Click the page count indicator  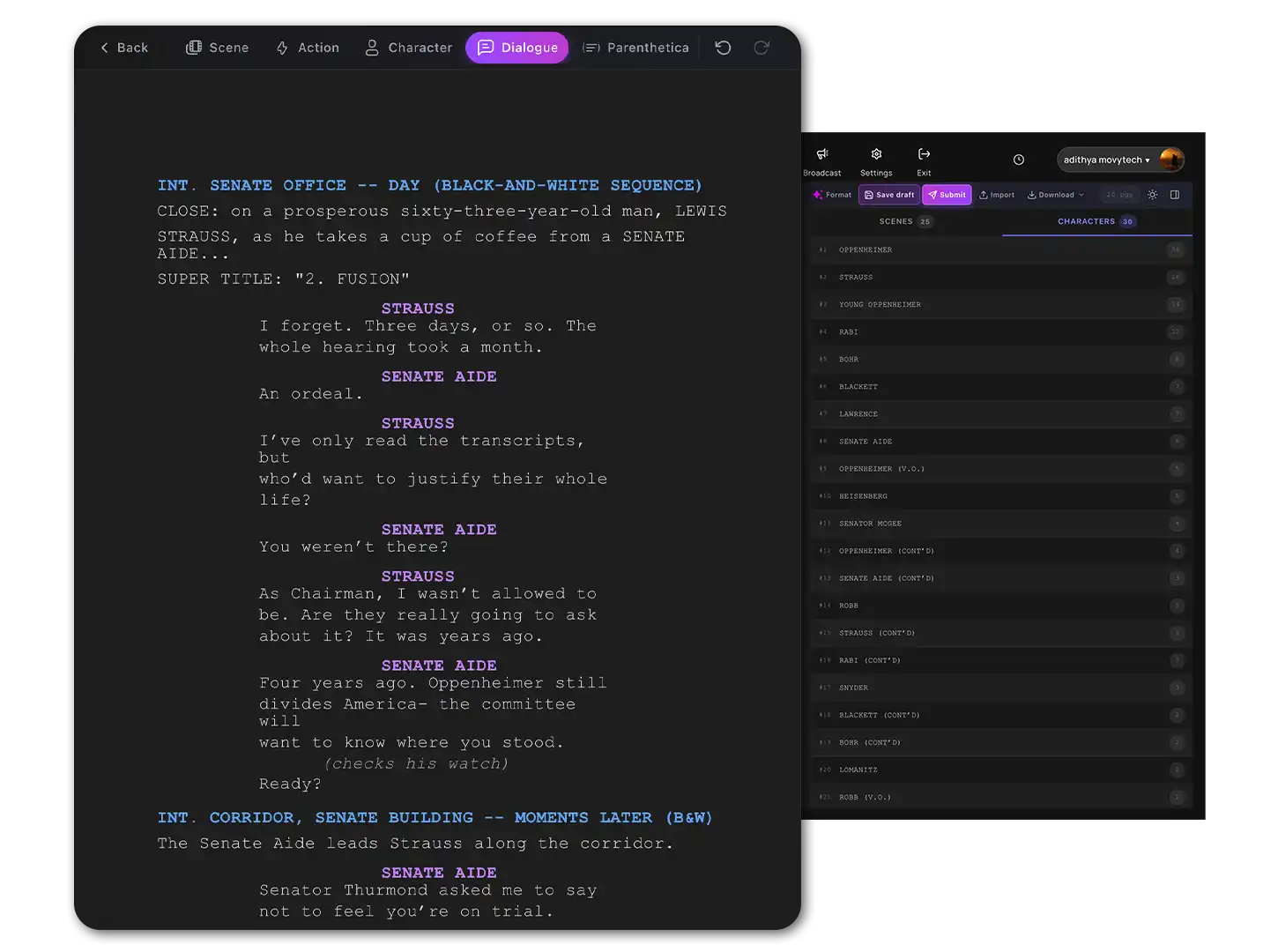pos(1119,195)
